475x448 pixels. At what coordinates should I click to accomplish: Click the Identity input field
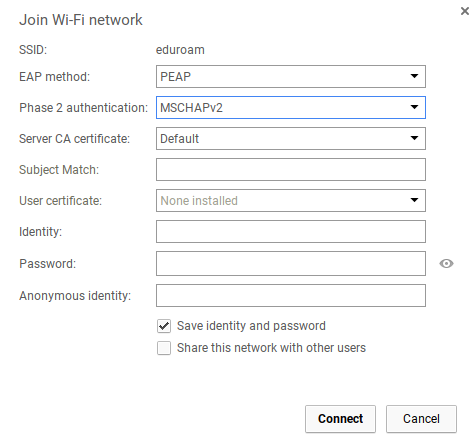(x=291, y=231)
